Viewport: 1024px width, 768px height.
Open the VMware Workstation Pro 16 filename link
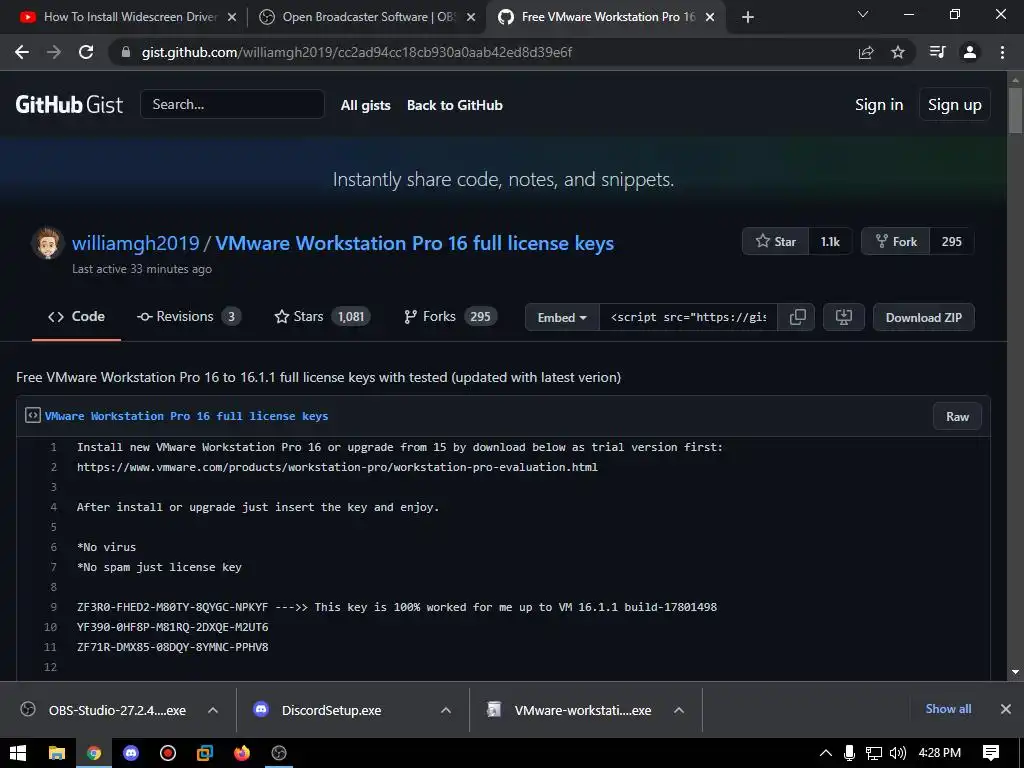click(187, 416)
